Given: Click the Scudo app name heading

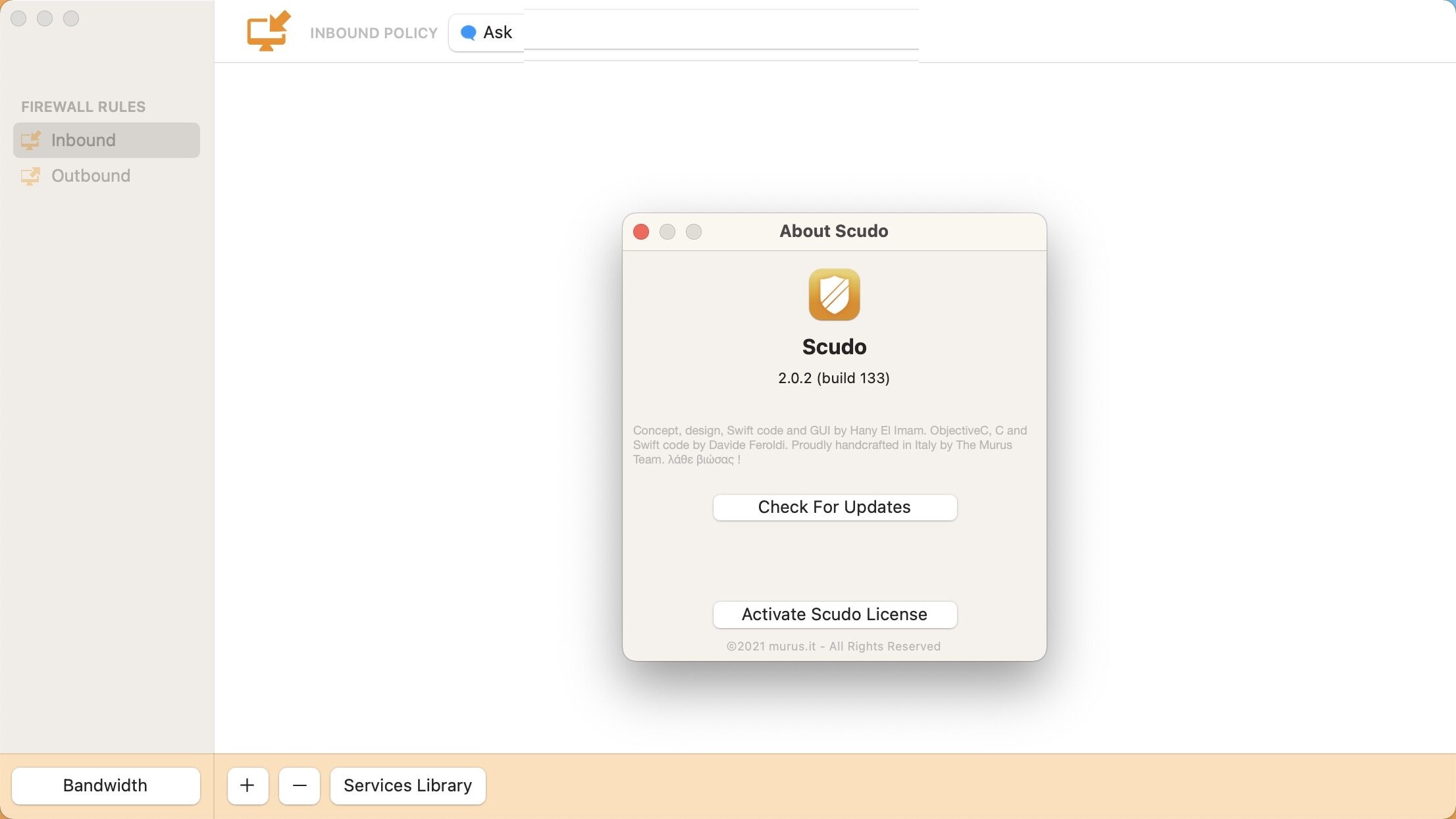Looking at the screenshot, I should point(834,346).
